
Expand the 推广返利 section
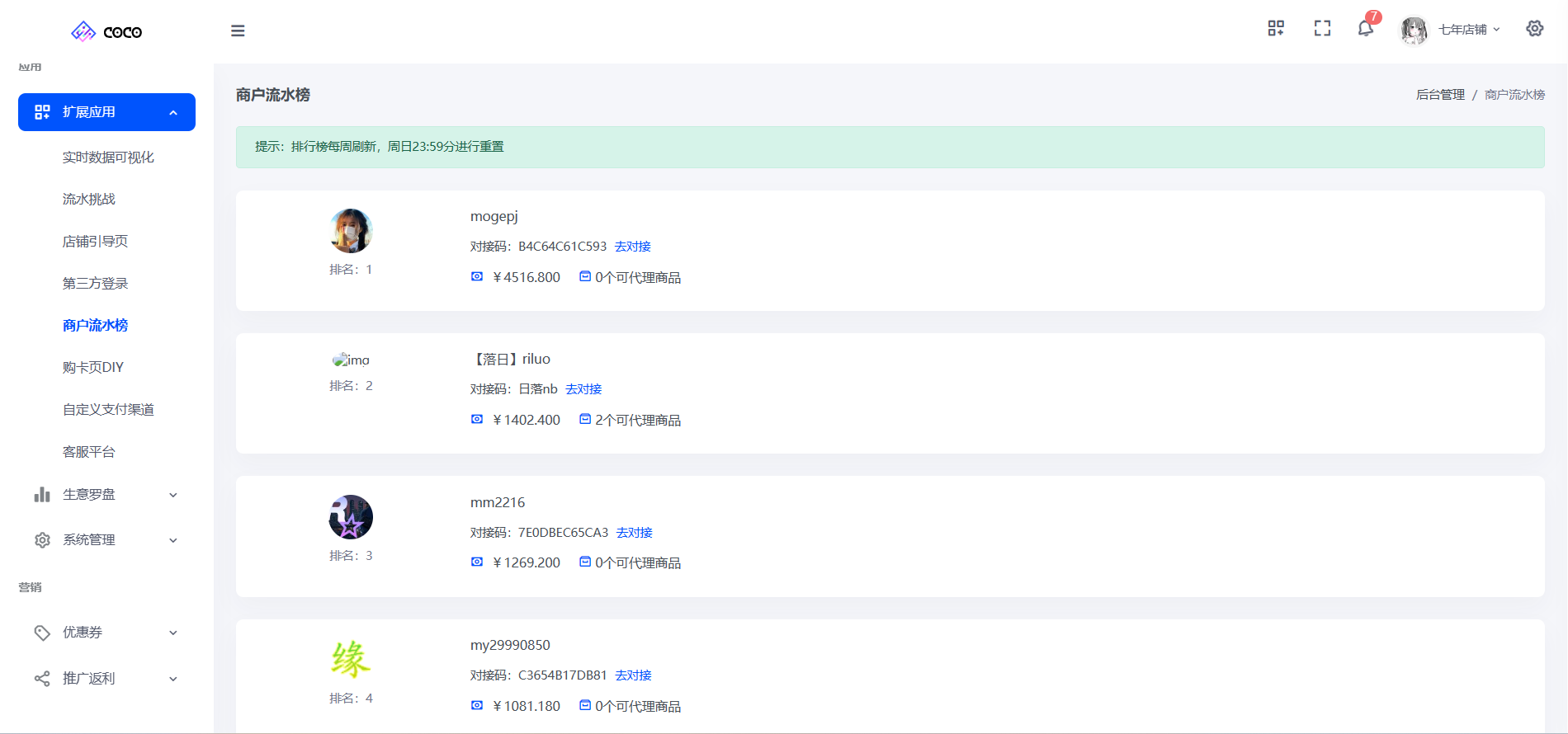[x=106, y=679]
